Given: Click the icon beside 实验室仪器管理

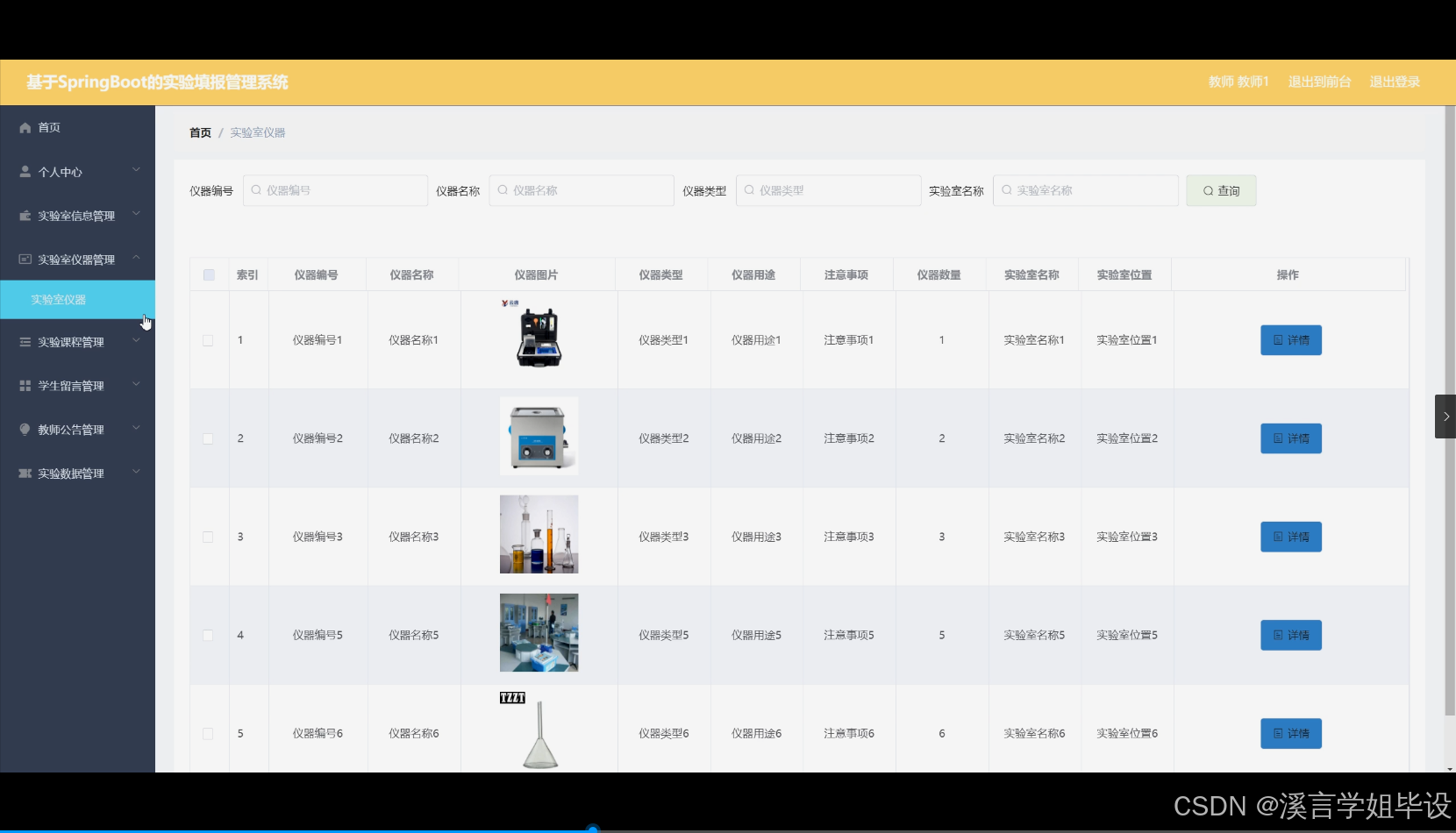Looking at the screenshot, I should [25, 260].
